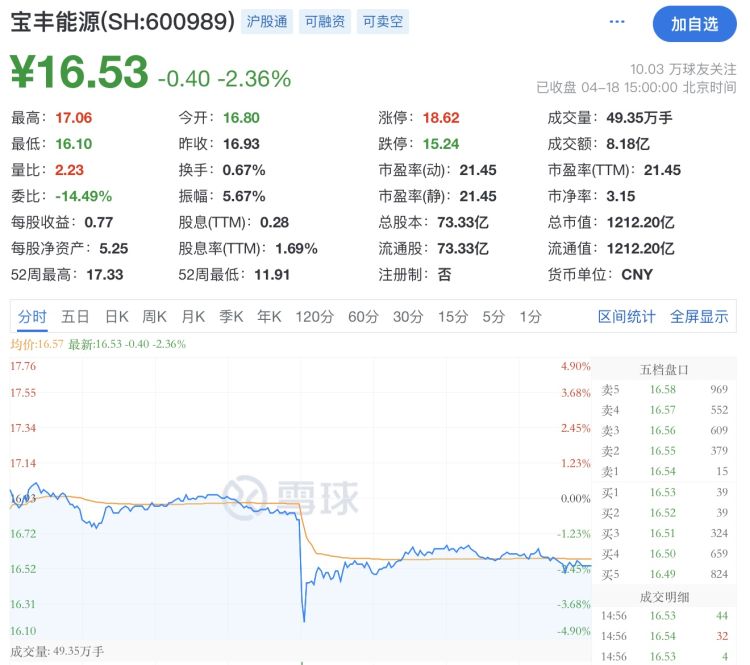
Task: Select the 卖2 order row at 16.55
Action: (664, 451)
